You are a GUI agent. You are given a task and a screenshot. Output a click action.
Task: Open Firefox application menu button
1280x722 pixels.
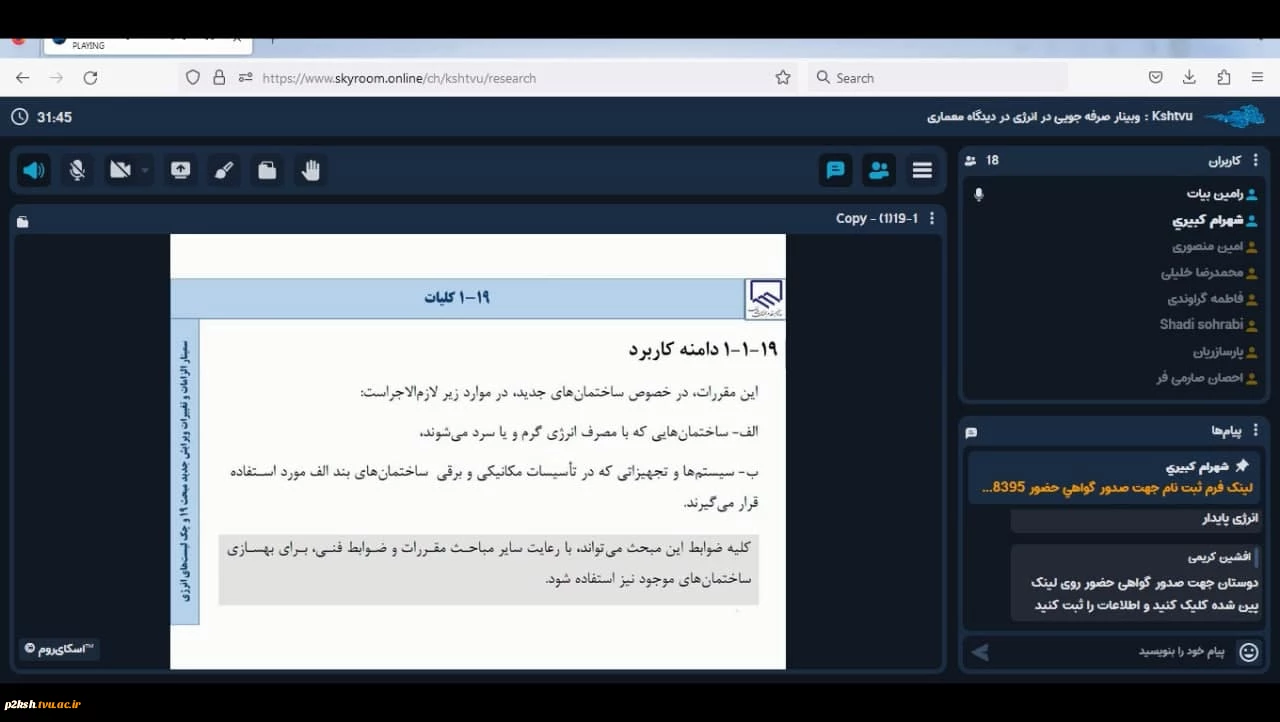1257,77
